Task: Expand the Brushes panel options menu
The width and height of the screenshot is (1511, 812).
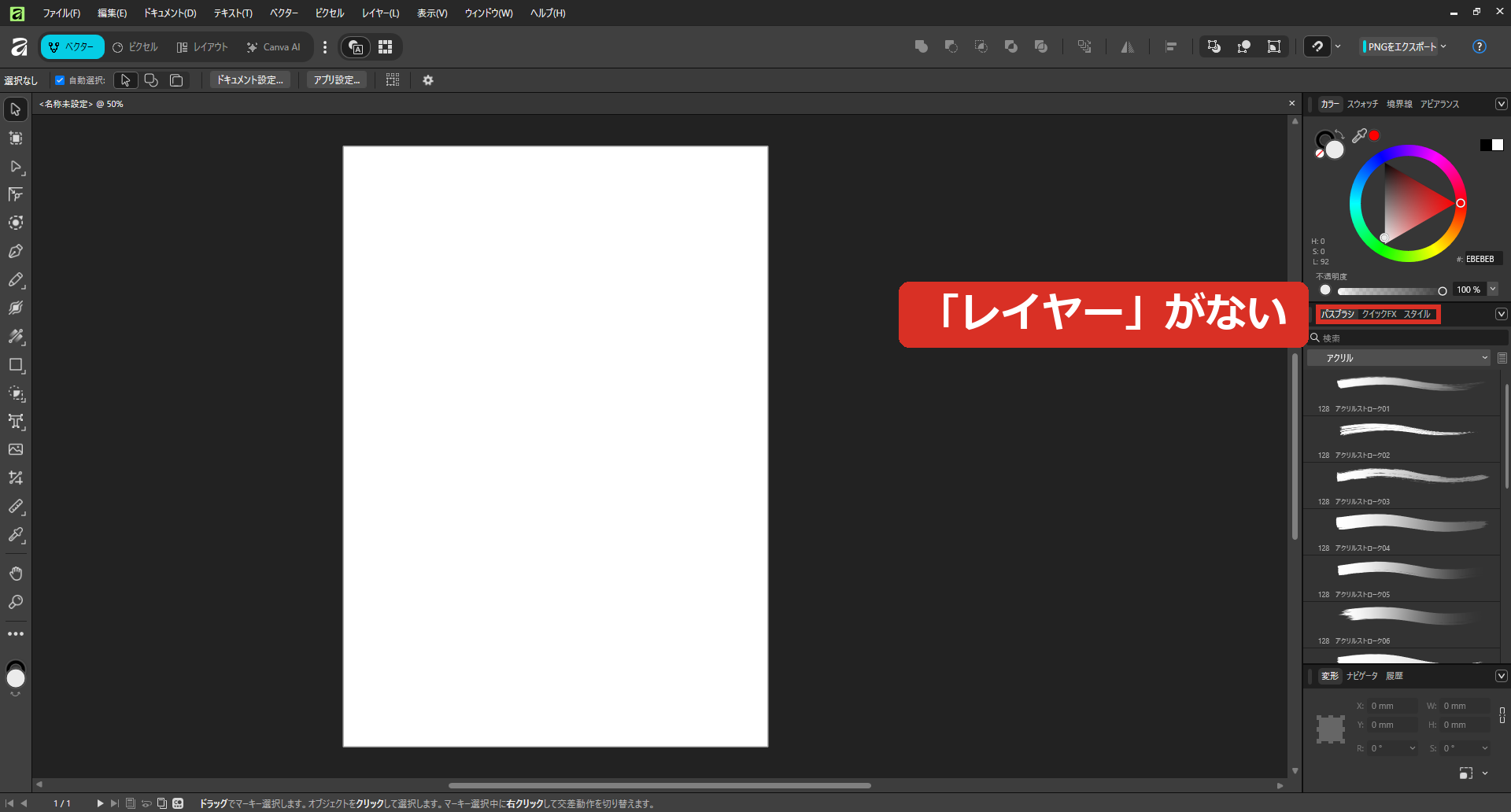Action: point(1502,314)
